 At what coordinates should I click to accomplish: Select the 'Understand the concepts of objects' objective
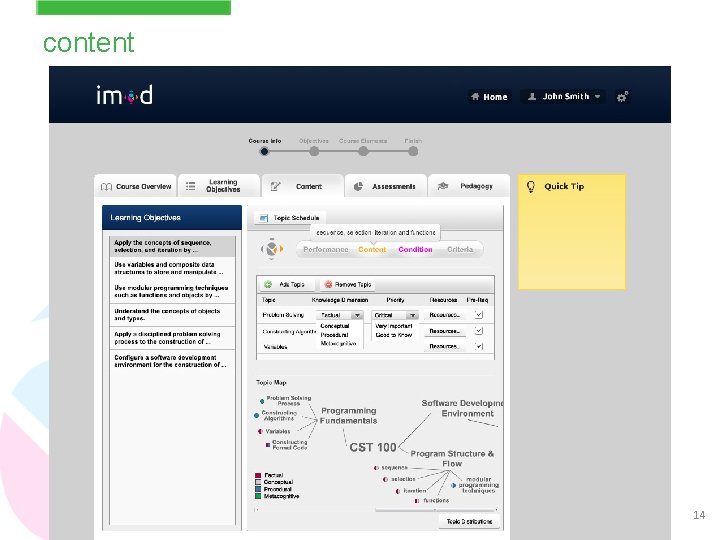172,315
